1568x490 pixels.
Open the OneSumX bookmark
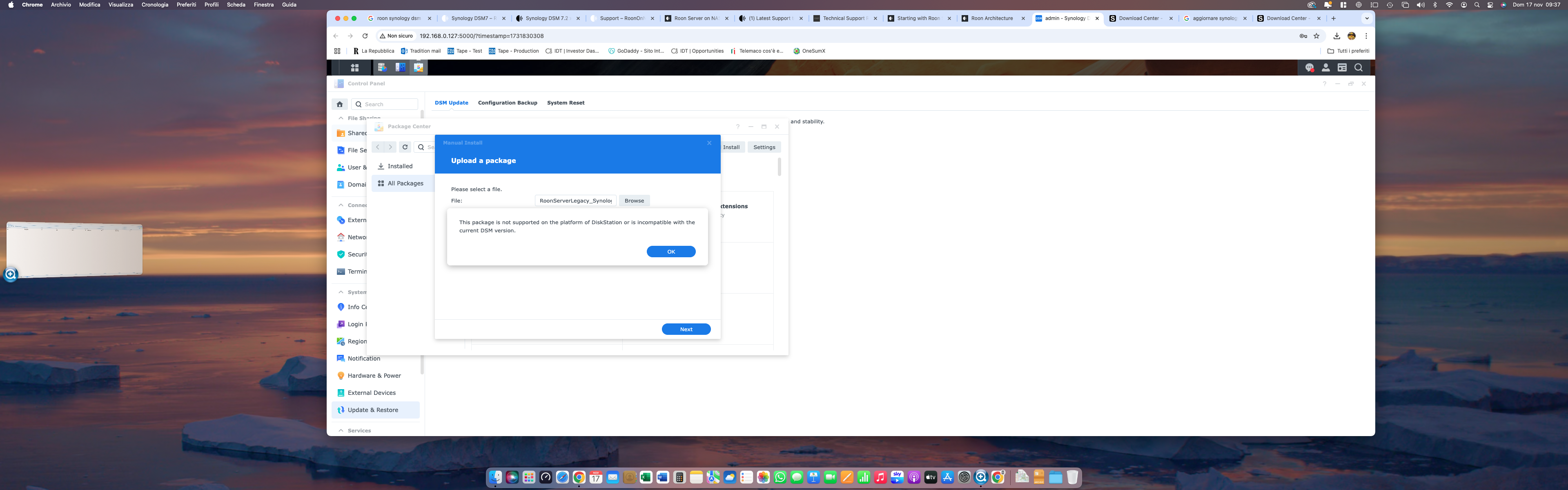pos(809,51)
